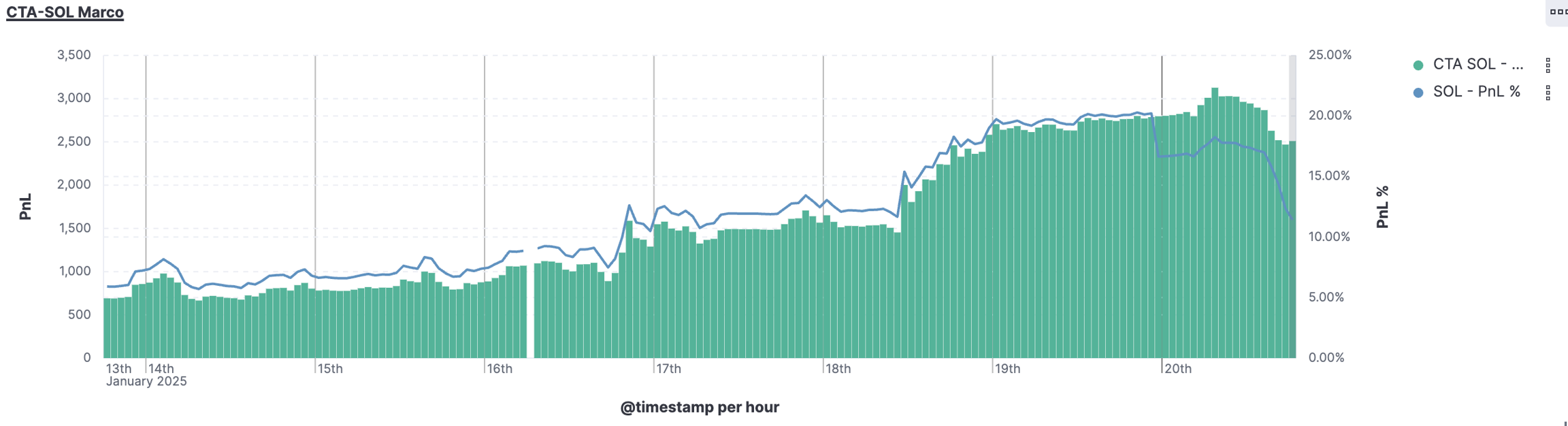Click the 20th date marker
The width and height of the screenshot is (1568, 426).
1178,368
